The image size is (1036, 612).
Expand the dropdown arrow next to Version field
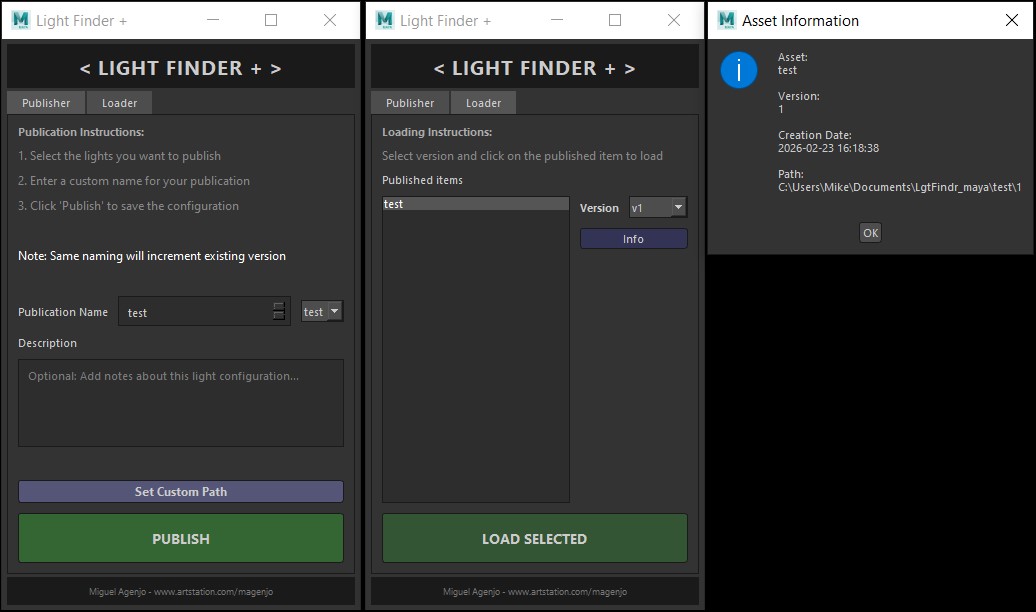pyautogui.click(x=677, y=207)
